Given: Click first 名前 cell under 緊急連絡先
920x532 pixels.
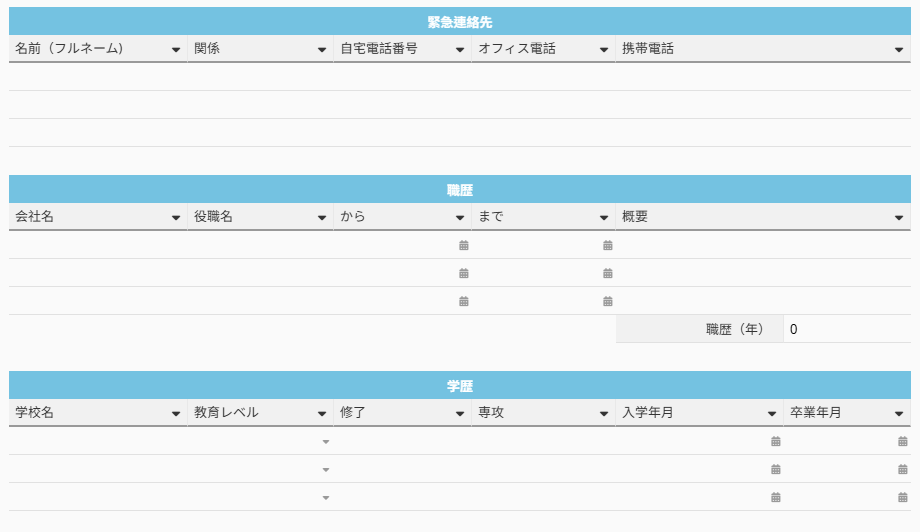Looking at the screenshot, I should 97,77.
